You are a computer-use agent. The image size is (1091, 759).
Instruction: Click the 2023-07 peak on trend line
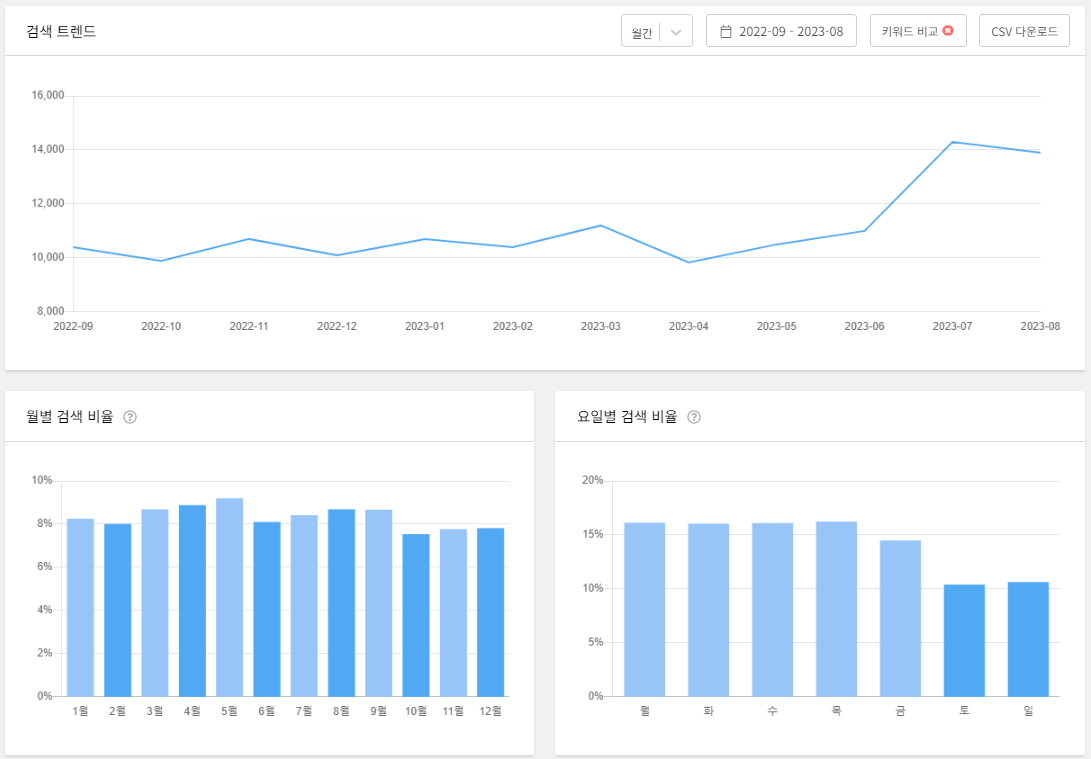click(x=951, y=143)
